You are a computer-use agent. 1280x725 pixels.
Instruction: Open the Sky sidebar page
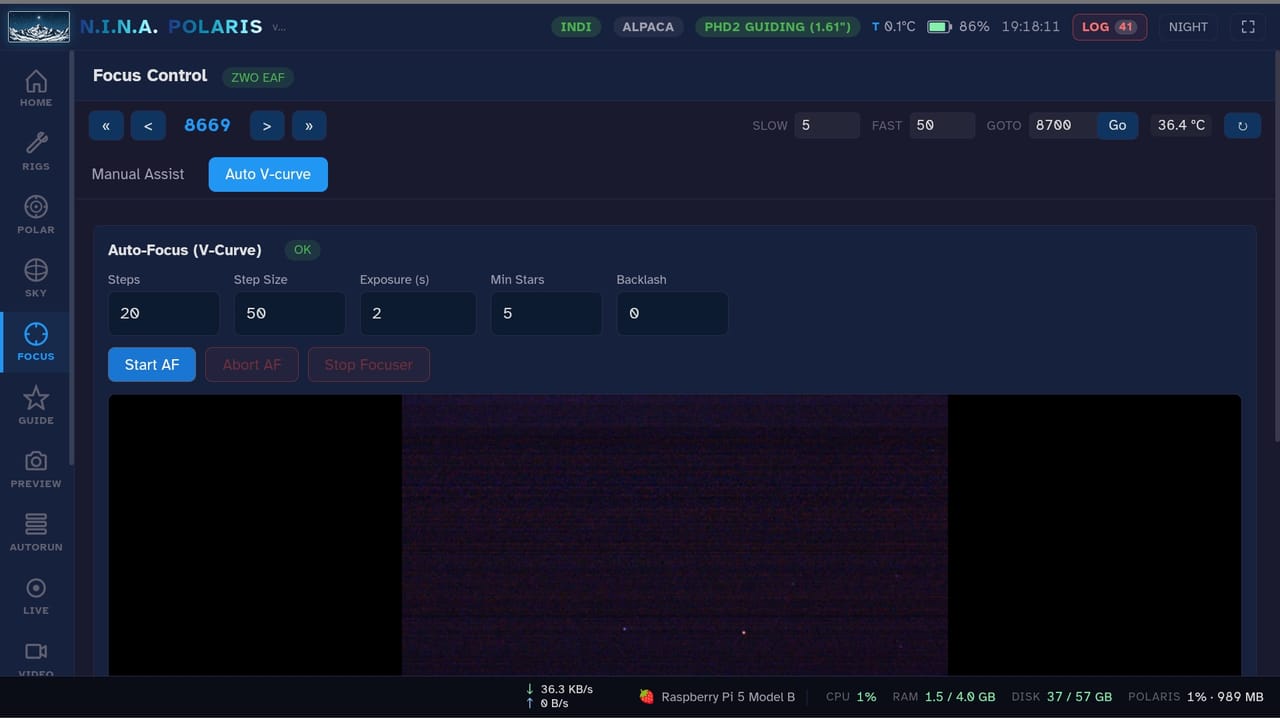pyautogui.click(x=36, y=279)
